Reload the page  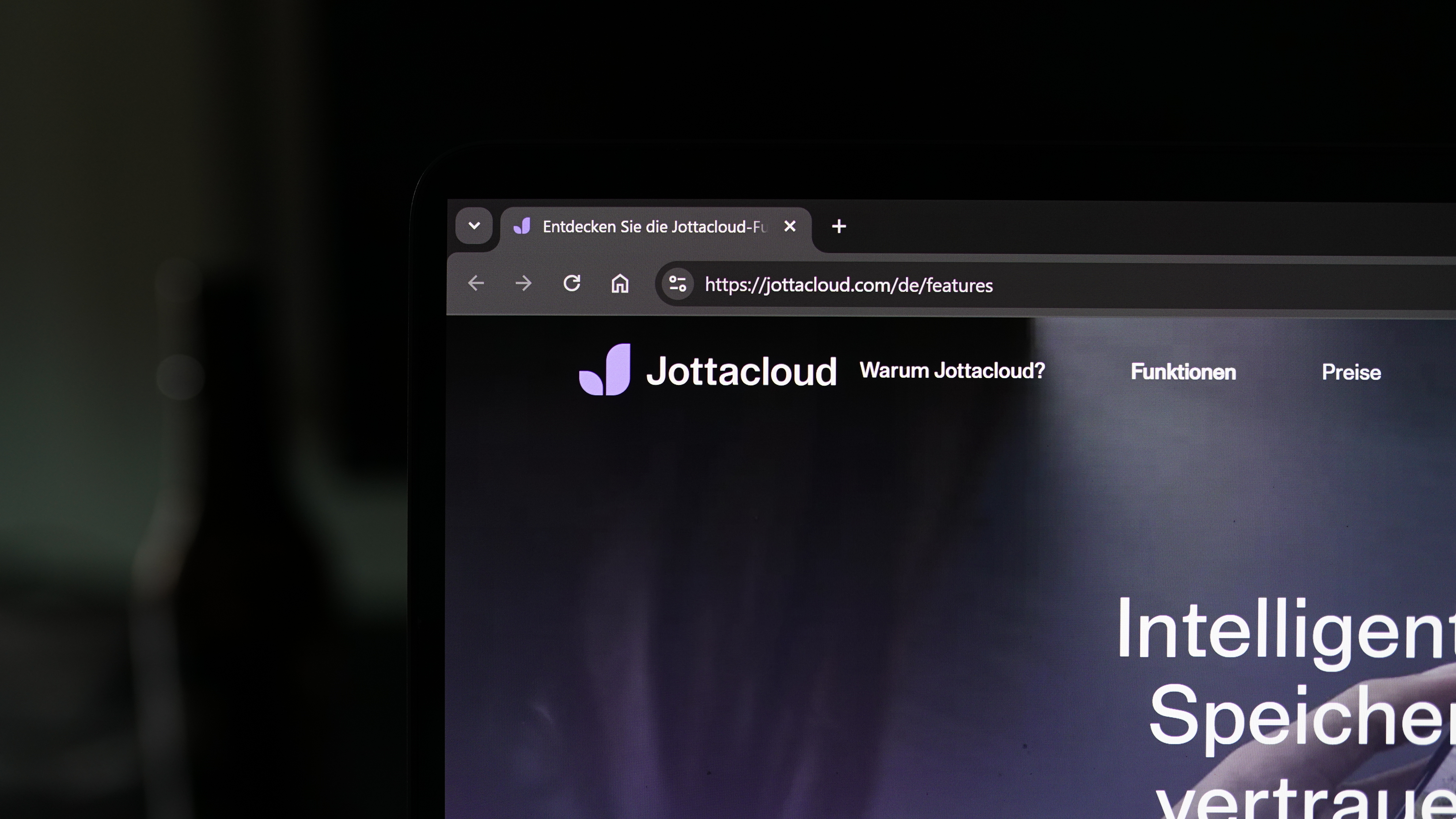pos(572,283)
